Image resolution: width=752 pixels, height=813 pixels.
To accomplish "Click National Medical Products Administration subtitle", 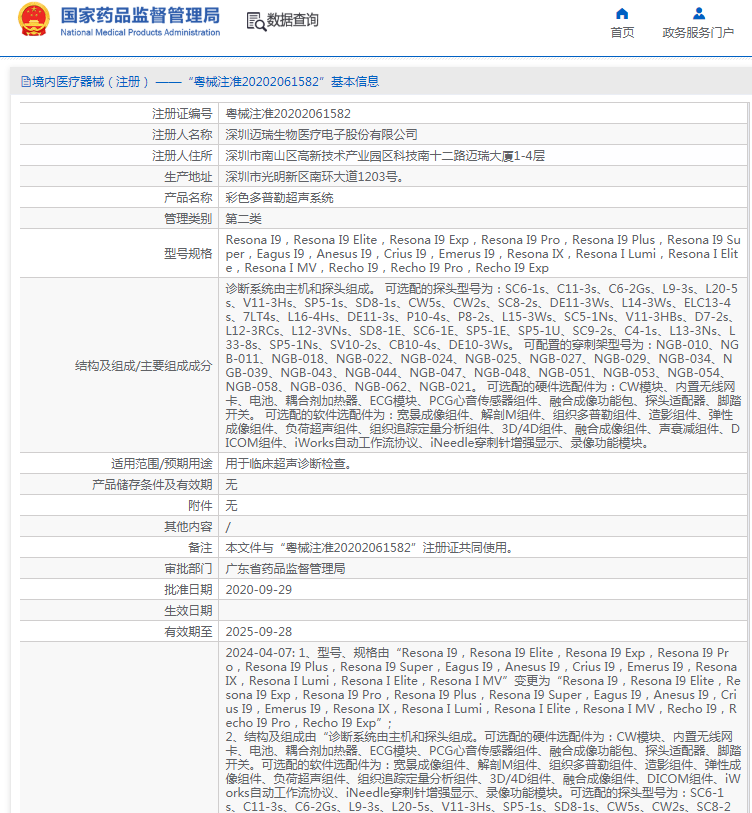I will (140, 32).
